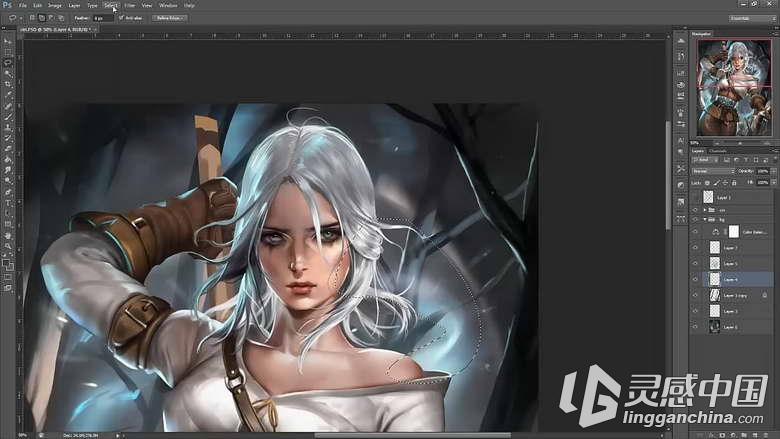Select the Clone Stamp tool
This screenshot has width=780, height=439.
click(x=7, y=128)
